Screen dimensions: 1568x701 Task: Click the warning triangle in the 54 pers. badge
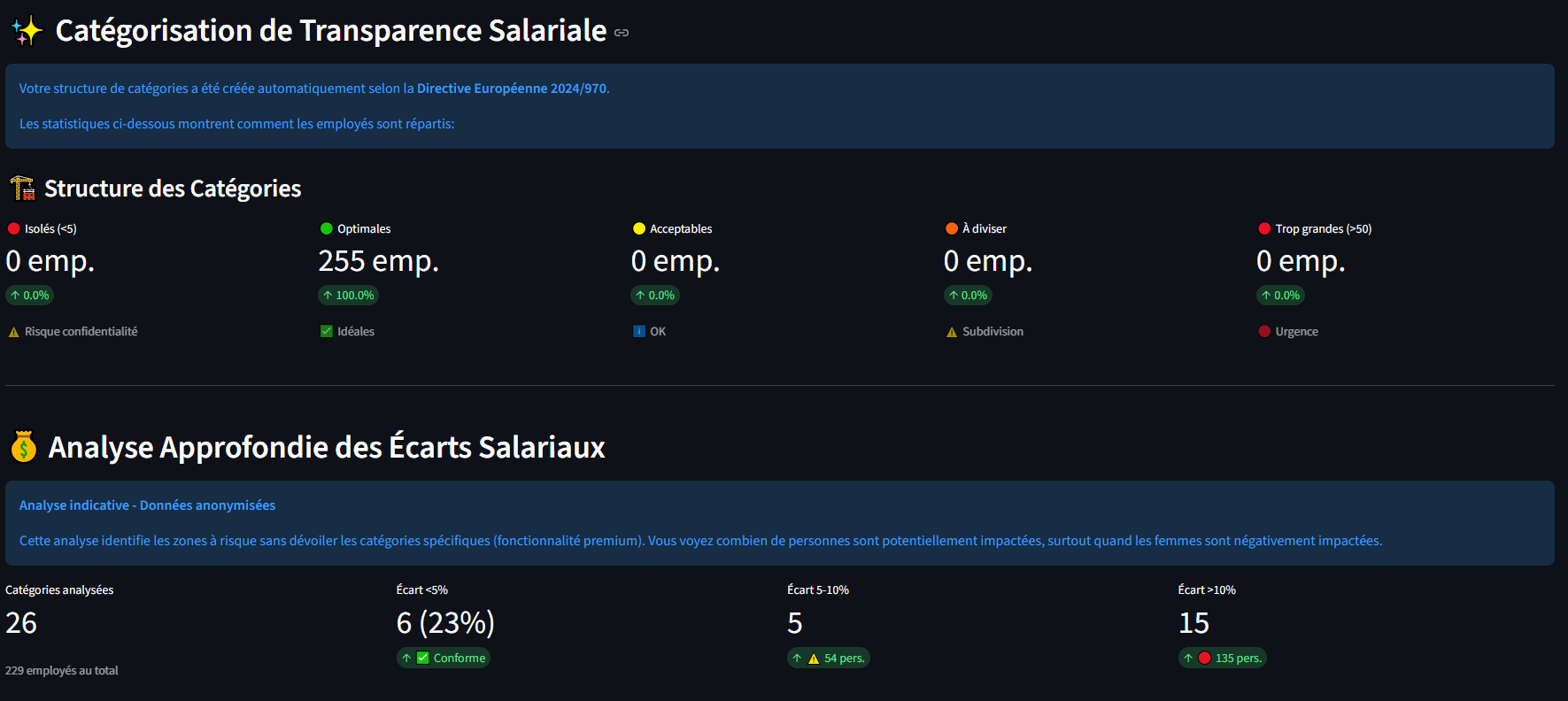click(815, 658)
